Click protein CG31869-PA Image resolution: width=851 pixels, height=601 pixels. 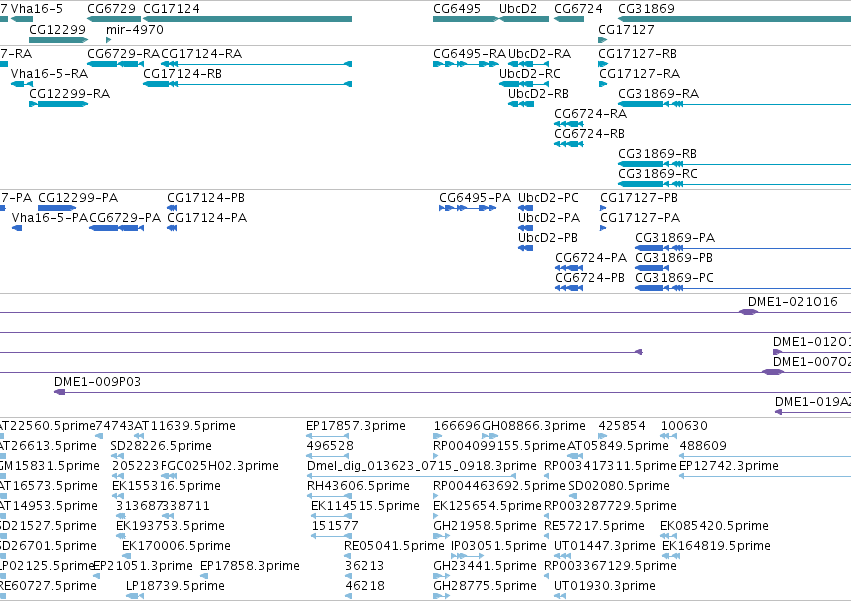675,238
